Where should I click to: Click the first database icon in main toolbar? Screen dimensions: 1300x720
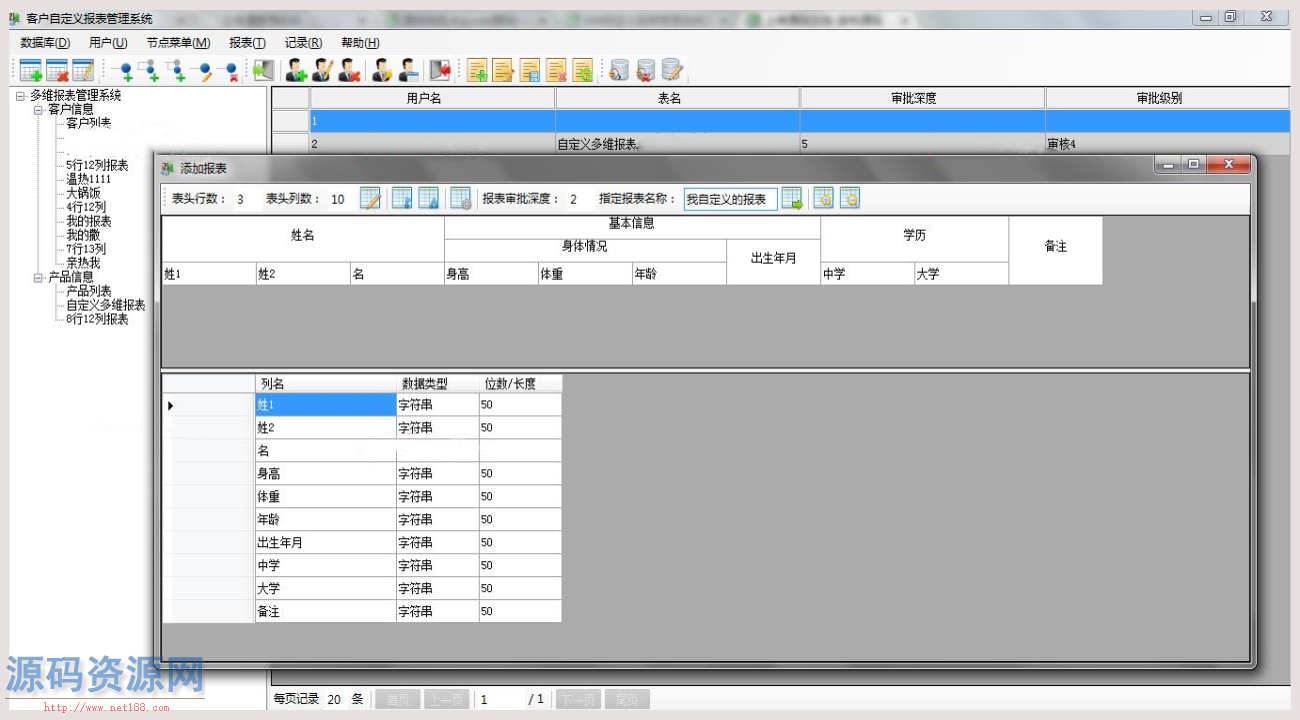click(x=619, y=70)
